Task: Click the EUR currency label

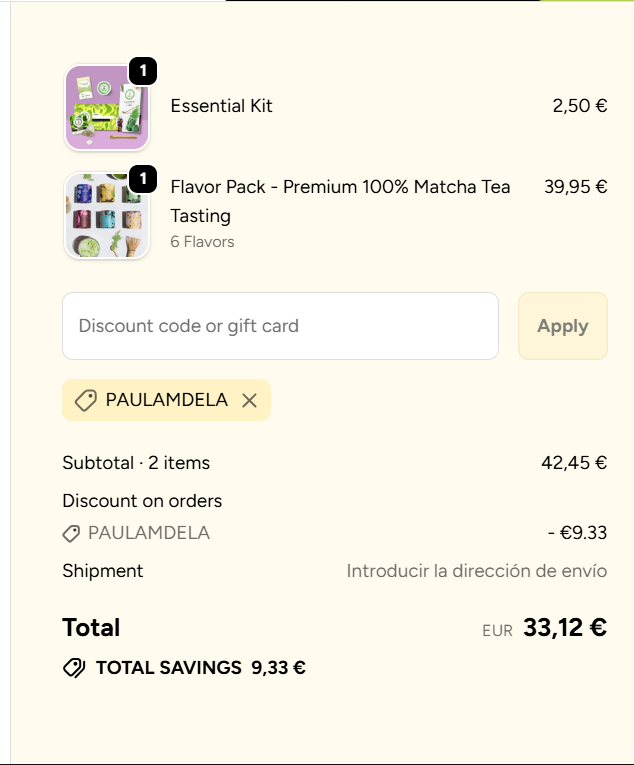Action: click(x=497, y=631)
